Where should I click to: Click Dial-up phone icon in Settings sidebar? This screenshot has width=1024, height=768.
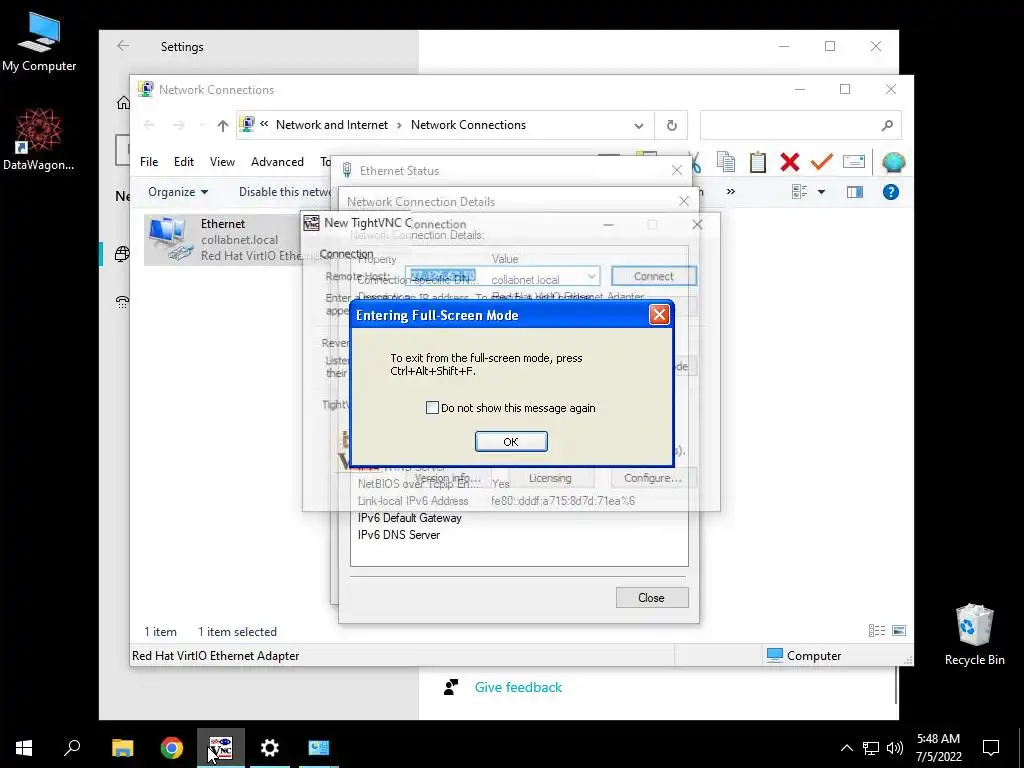[x=122, y=302]
